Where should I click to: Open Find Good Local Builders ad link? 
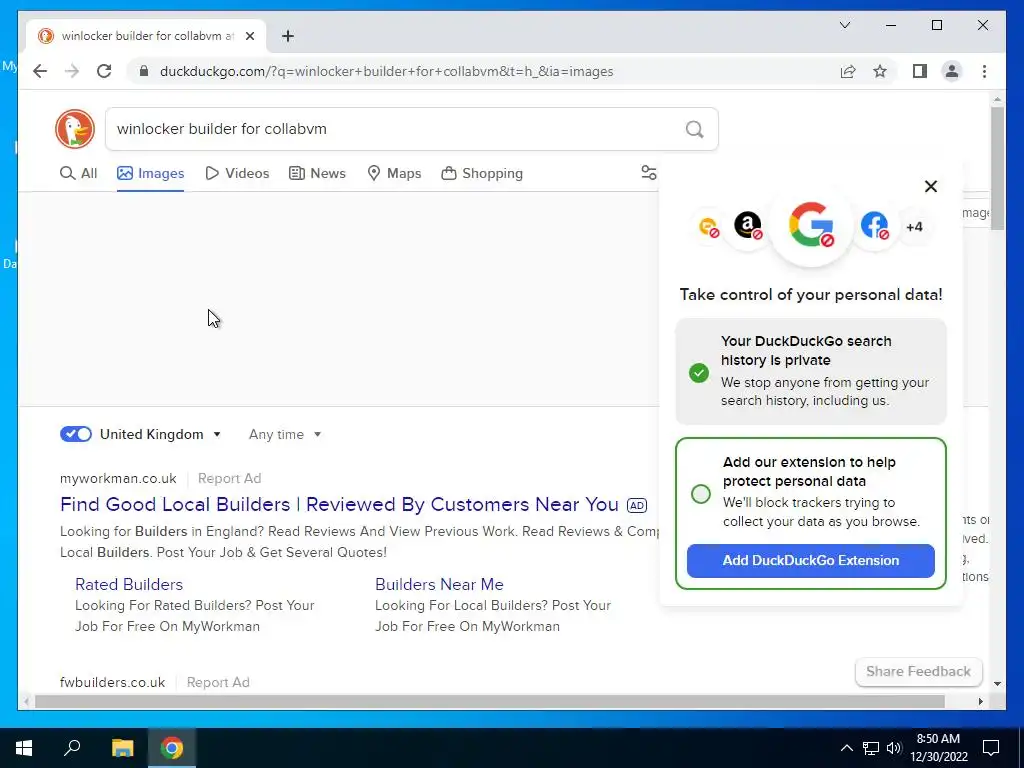point(339,504)
